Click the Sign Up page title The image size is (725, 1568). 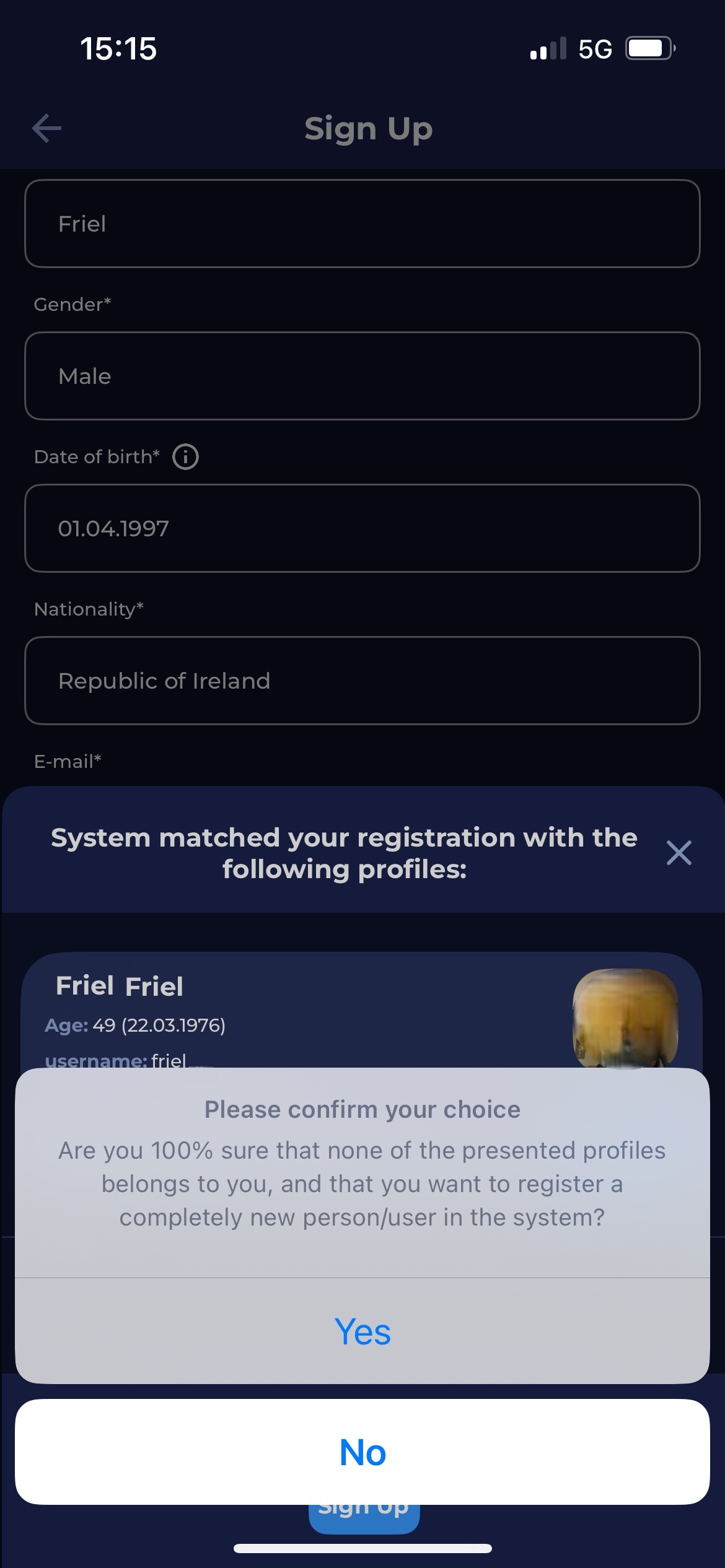[x=368, y=129]
